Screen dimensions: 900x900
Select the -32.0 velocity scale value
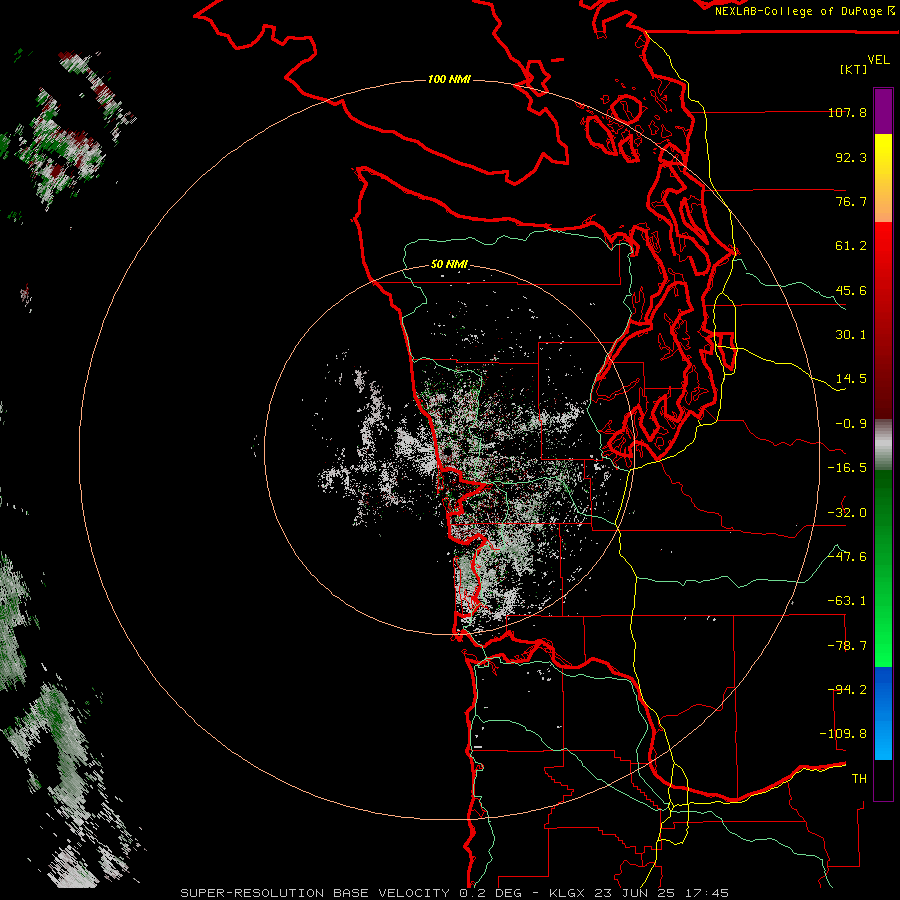847,513
